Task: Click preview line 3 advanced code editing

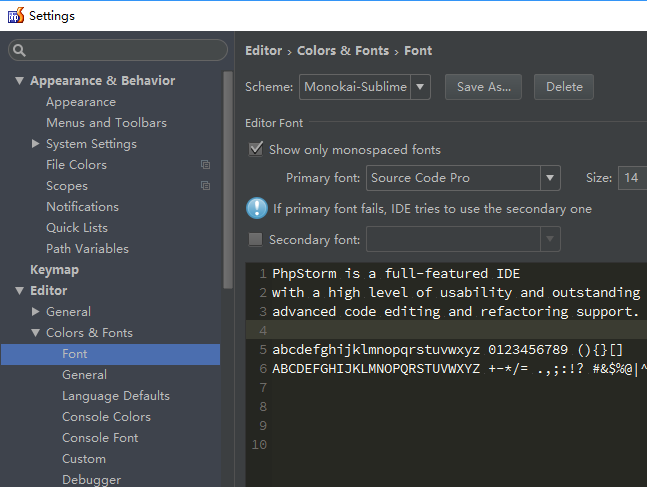Action: (x=456, y=312)
